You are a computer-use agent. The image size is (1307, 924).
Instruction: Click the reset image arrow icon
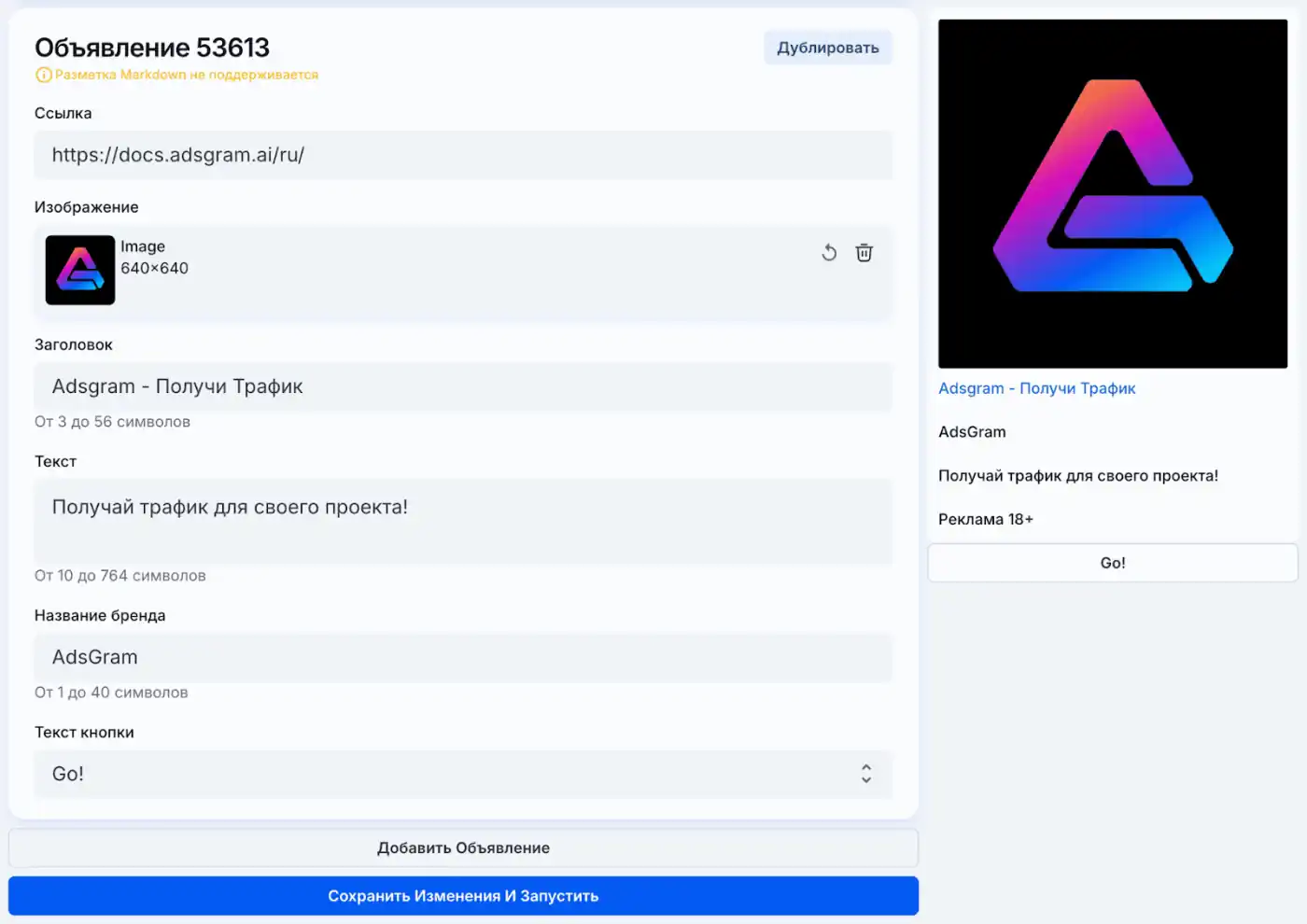click(x=829, y=253)
